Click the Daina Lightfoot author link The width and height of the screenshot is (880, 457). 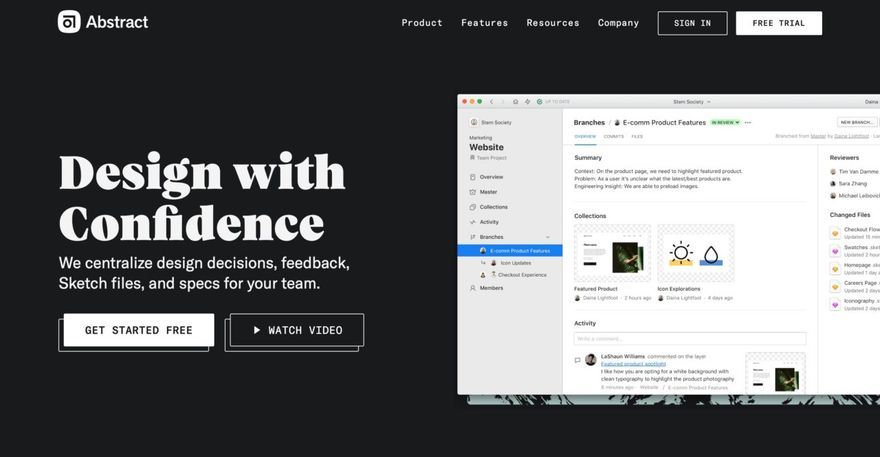tap(851, 136)
